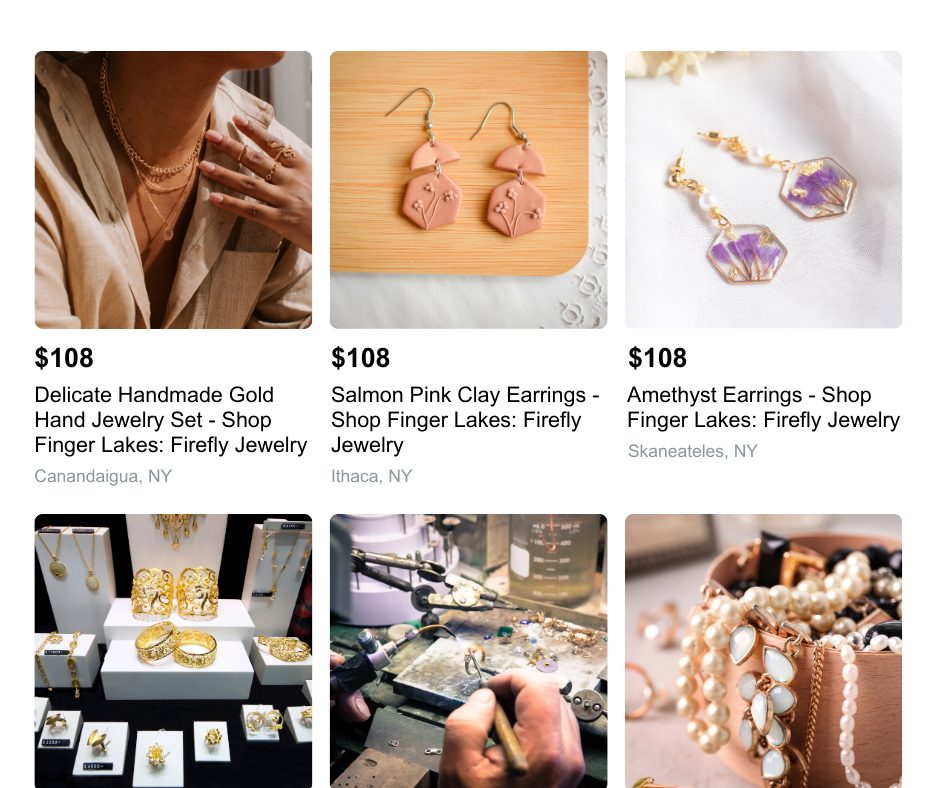Click the Canandaigua, NY location text
Screen dimensions: 940x788
[x=103, y=476]
